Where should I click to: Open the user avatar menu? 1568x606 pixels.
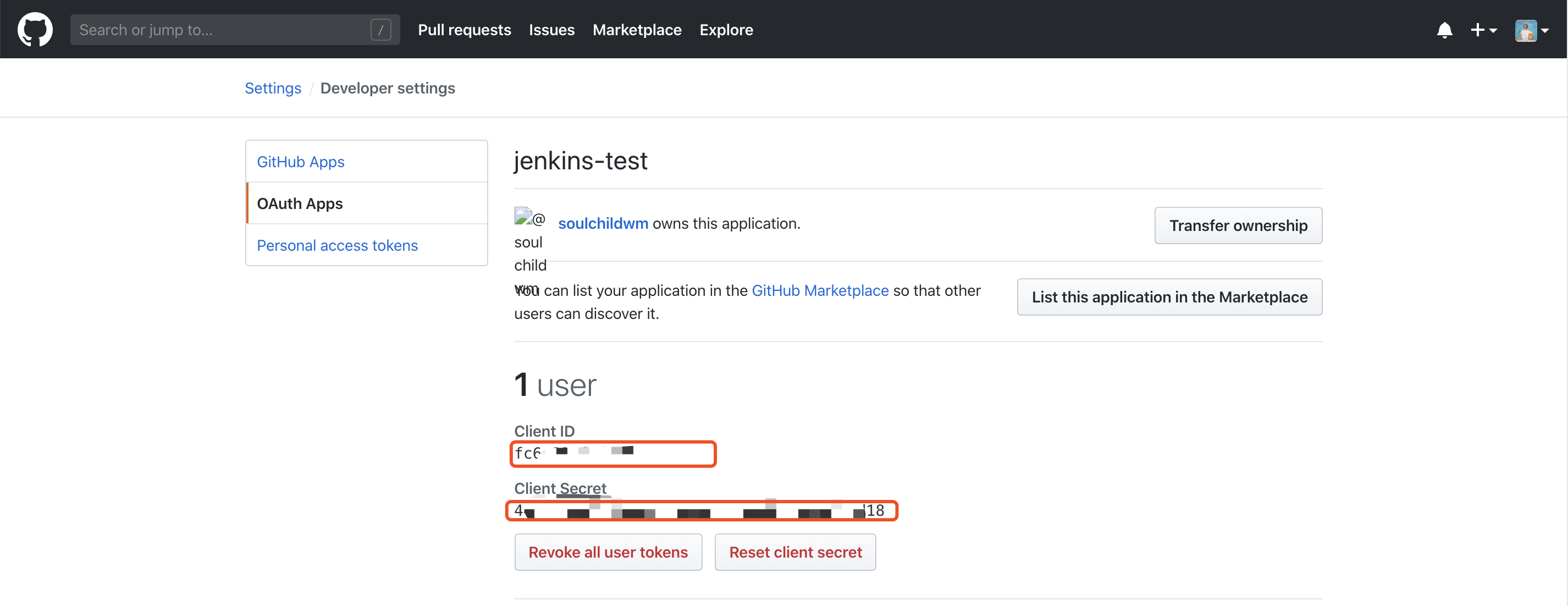(x=1532, y=30)
